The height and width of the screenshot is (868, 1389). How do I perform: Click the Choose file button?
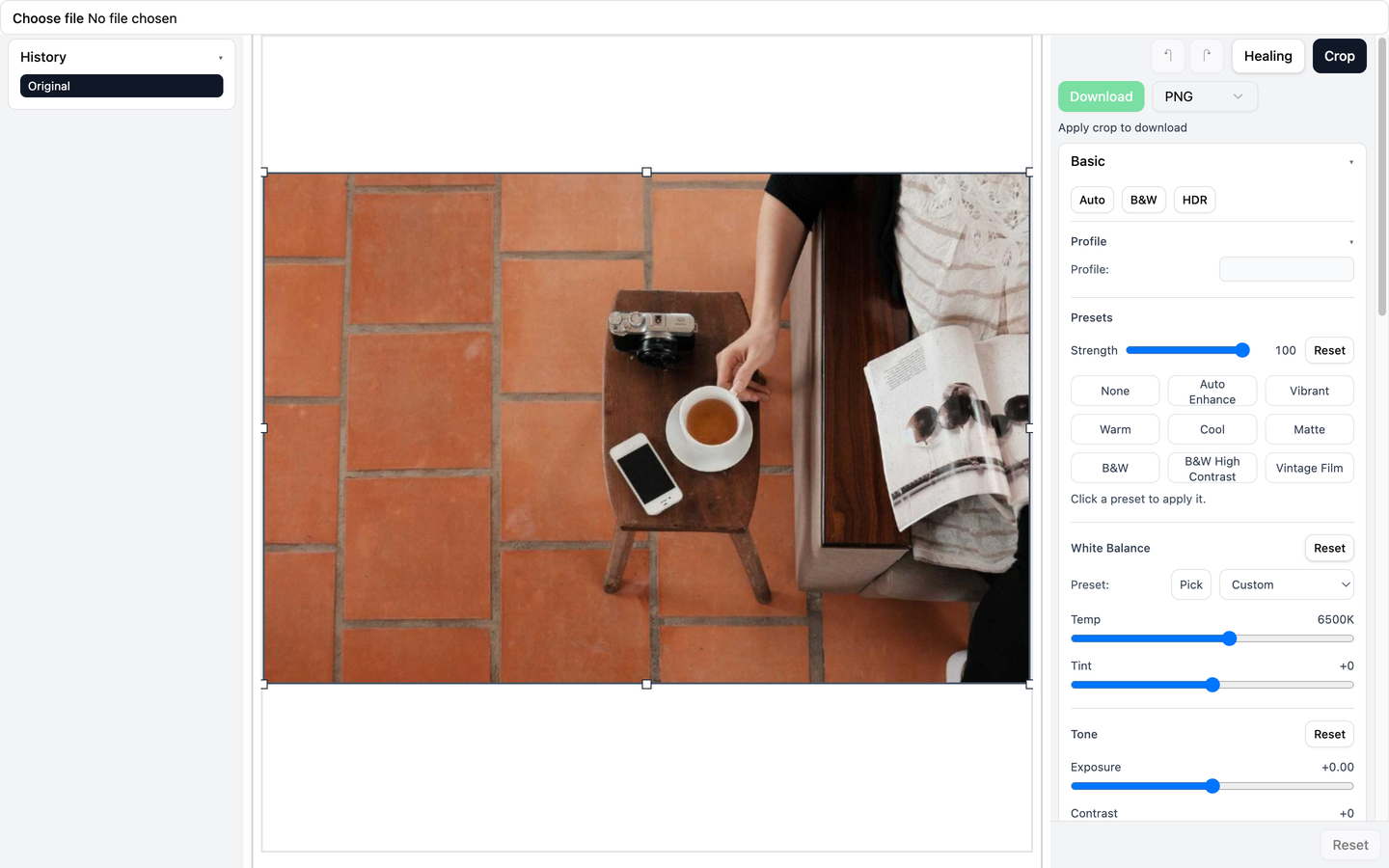(x=47, y=18)
